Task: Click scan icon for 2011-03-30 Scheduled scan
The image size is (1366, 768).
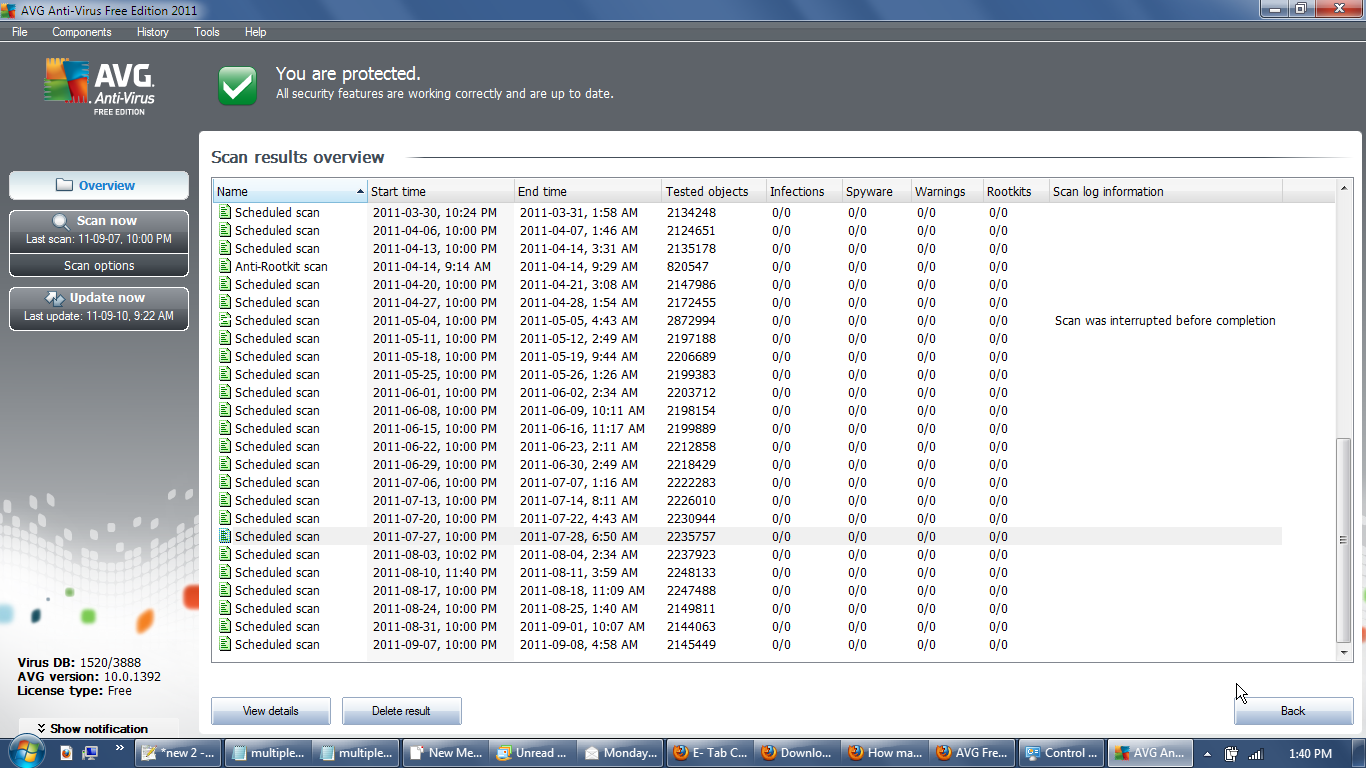Action: (x=225, y=212)
